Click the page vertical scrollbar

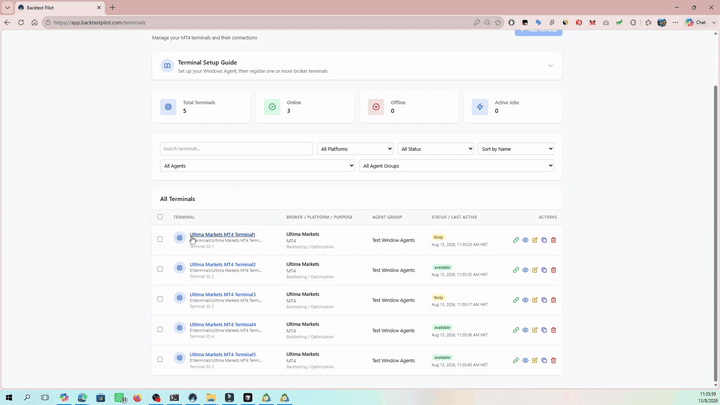[715, 234]
